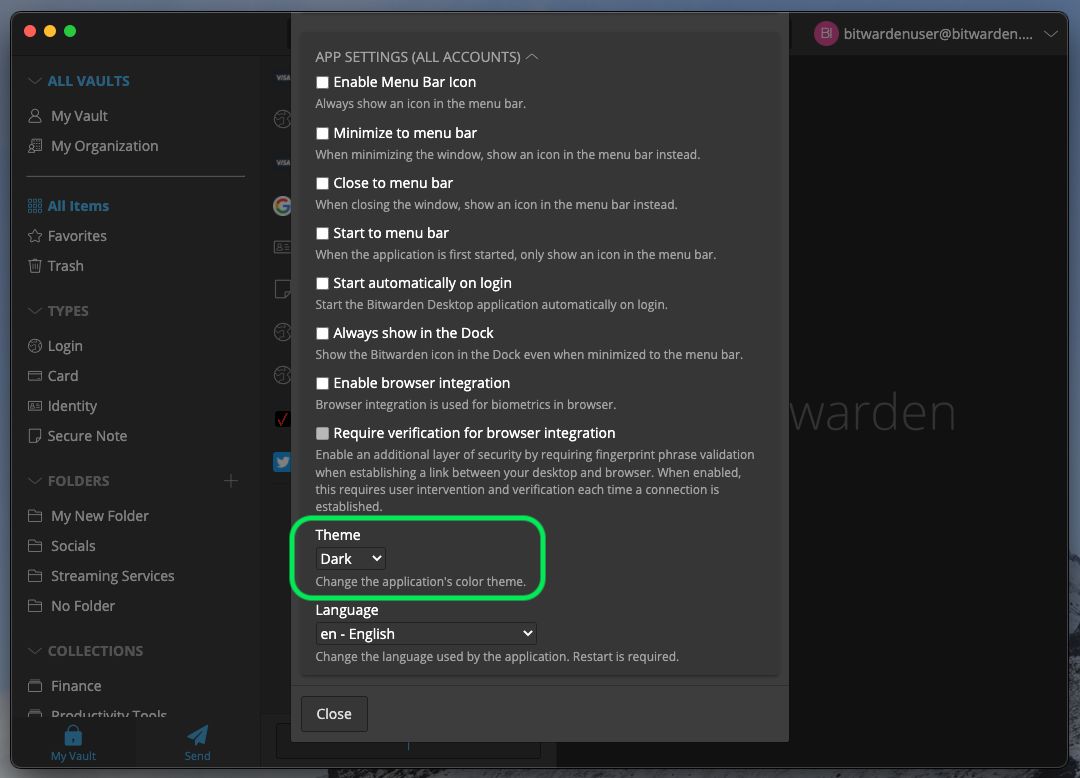Open the Socials folder icon
Screen dimensions: 1080x778
click(34, 546)
